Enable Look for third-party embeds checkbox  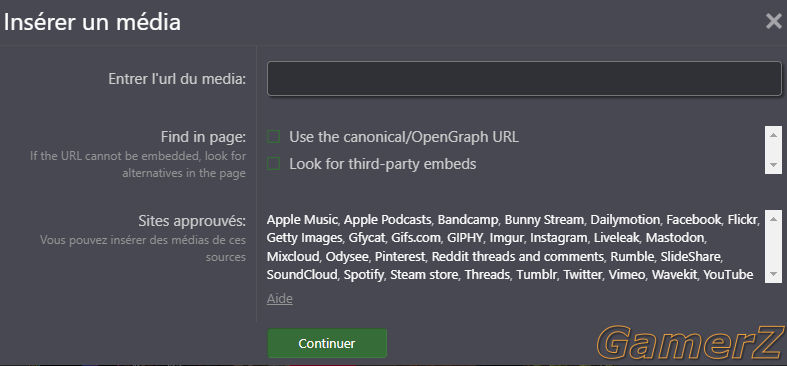tap(274, 164)
